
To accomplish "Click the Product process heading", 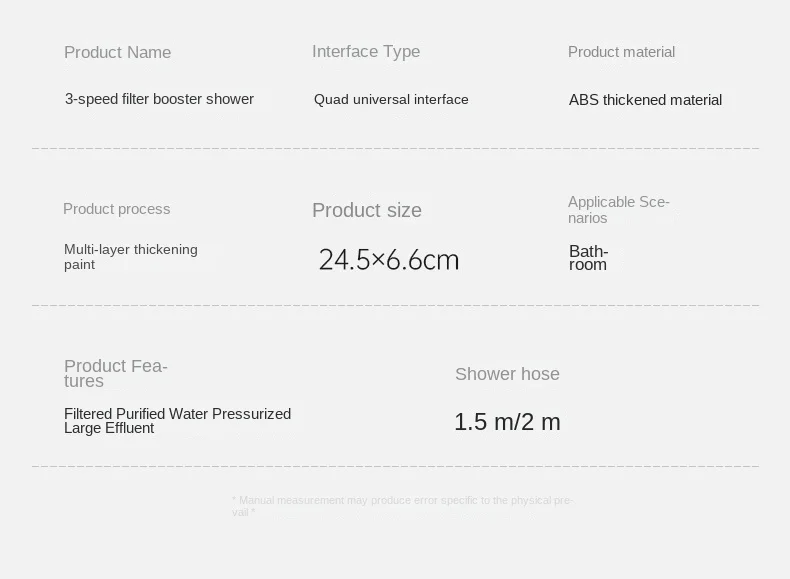I will click(116, 209).
